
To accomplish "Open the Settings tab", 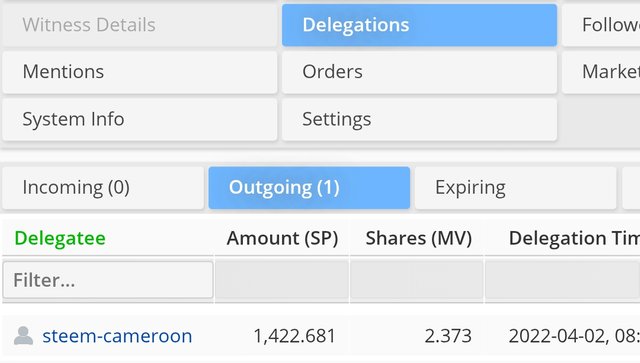I will coord(419,120).
